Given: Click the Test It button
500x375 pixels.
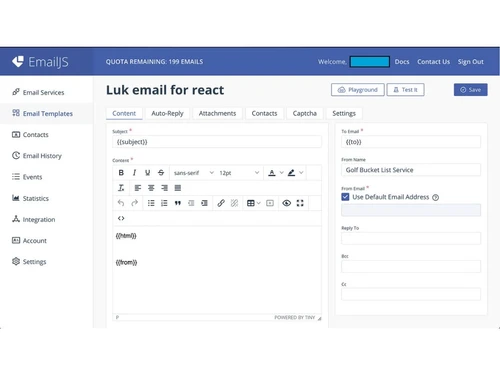Looking at the screenshot, I should (x=405, y=90).
